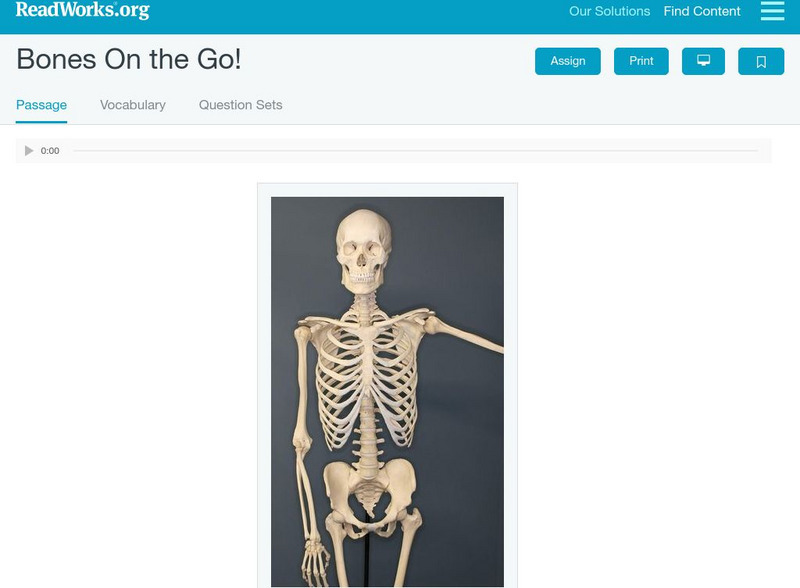Stay on the Passage tab
This screenshot has width=800, height=588.
41,105
